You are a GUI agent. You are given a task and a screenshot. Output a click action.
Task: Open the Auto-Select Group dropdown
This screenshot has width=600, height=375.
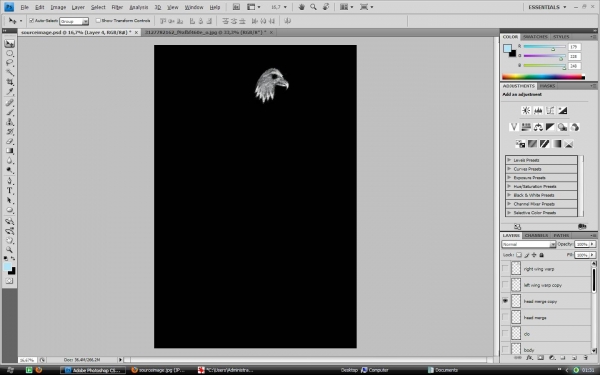click(x=74, y=21)
